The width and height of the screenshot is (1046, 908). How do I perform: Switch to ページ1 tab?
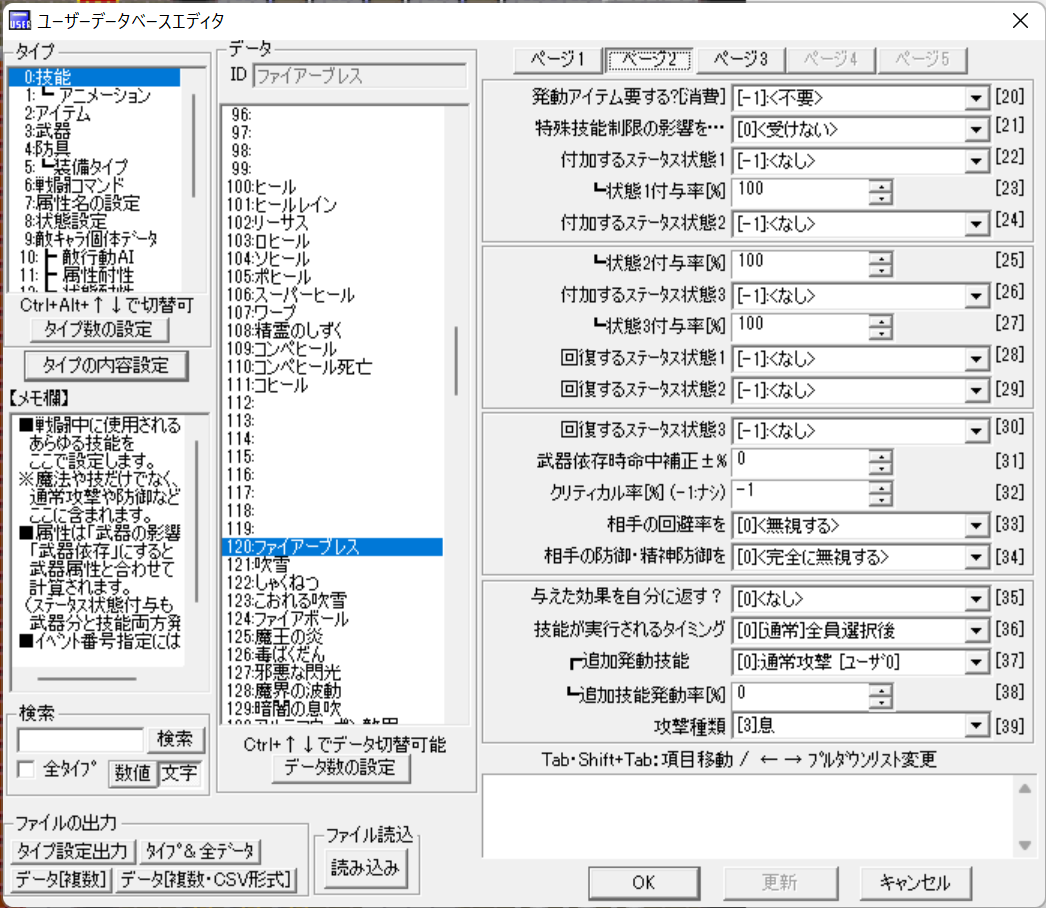coord(558,59)
